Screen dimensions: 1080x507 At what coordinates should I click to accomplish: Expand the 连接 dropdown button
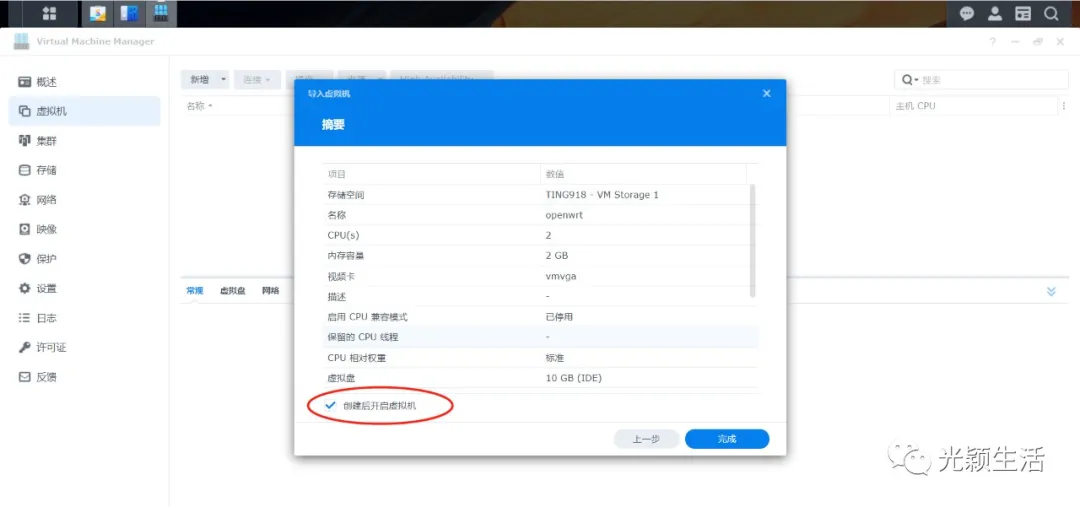coord(258,79)
